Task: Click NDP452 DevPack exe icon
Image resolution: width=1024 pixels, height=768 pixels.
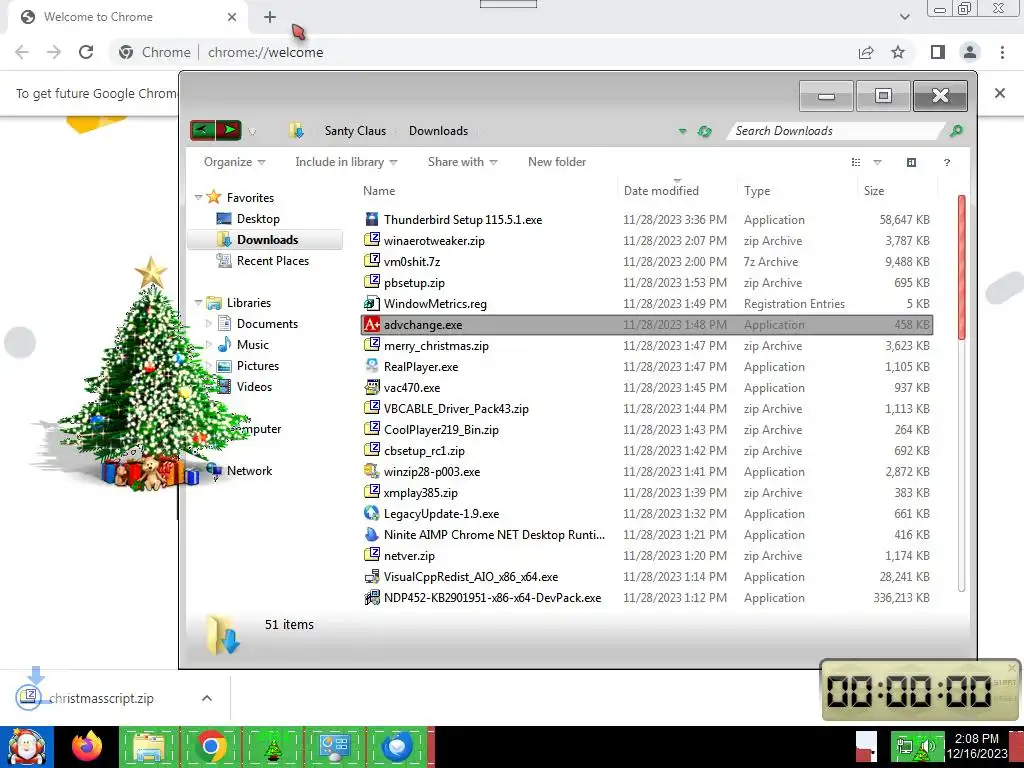Action: [x=372, y=598]
